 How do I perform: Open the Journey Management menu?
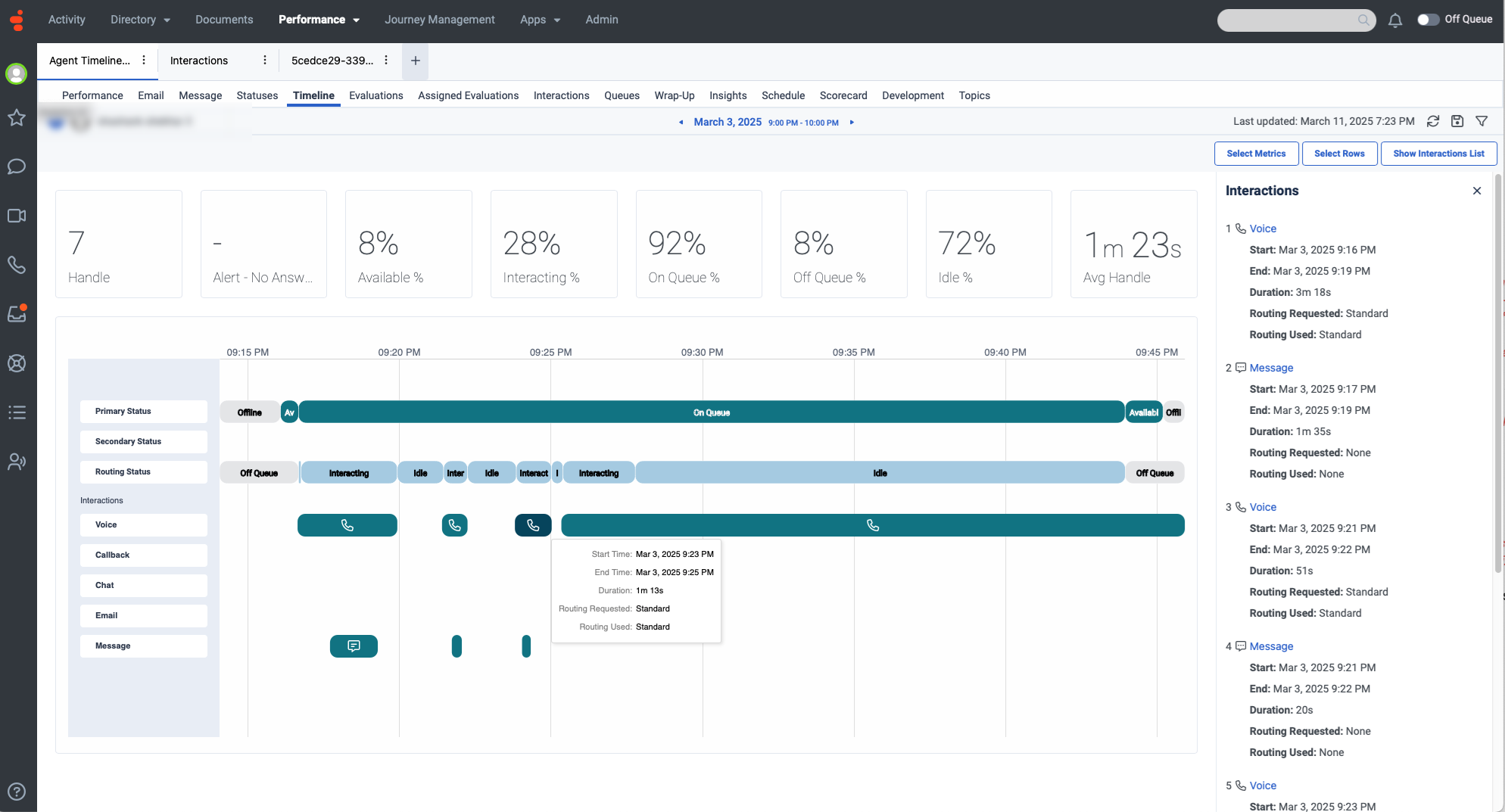point(440,20)
